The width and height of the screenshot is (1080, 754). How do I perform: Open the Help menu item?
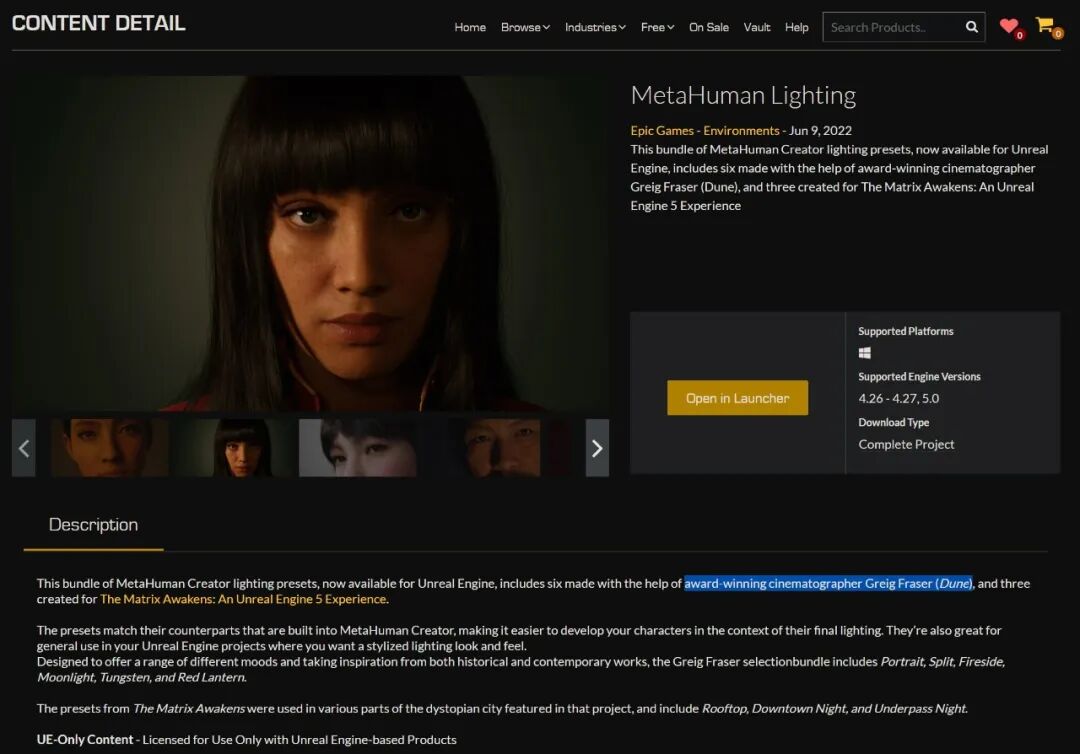[x=796, y=28]
